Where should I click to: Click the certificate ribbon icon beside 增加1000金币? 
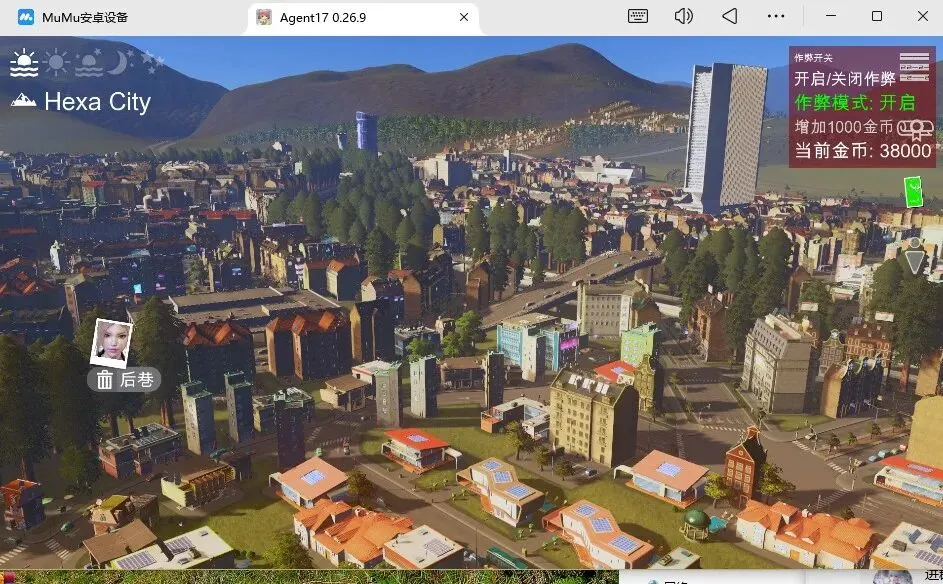(x=915, y=129)
